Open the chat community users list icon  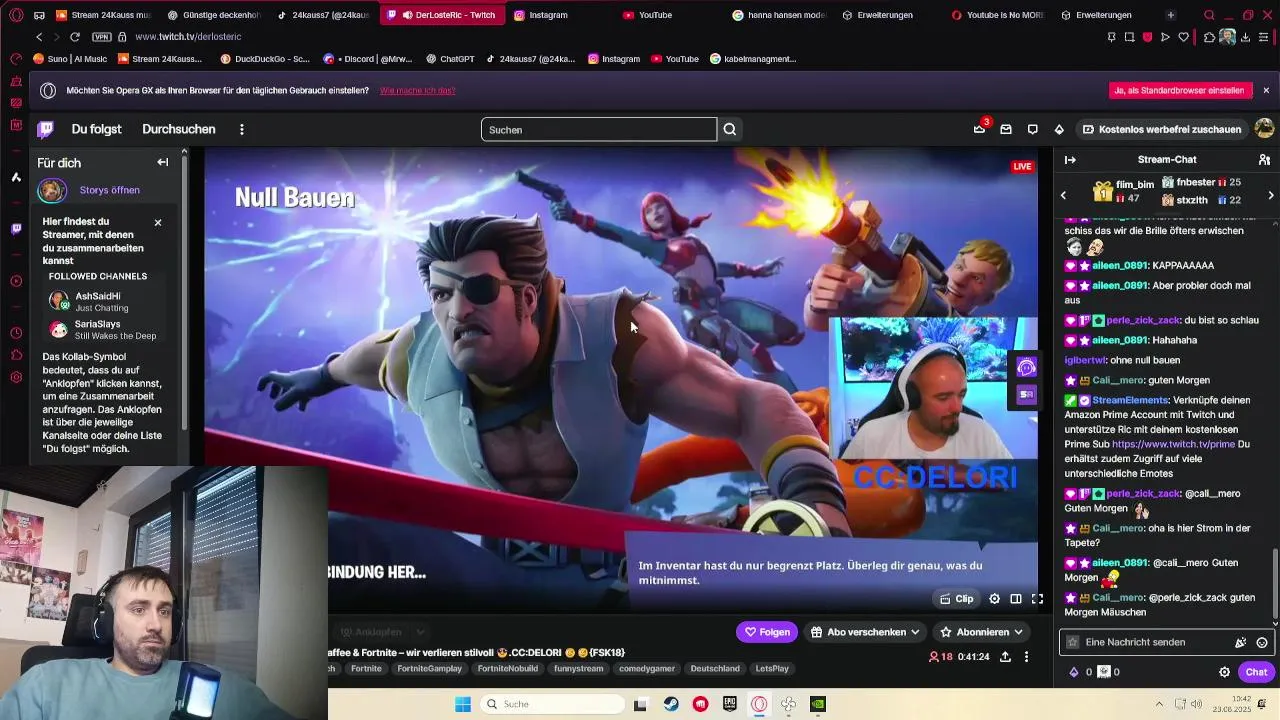[x=1264, y=160]
